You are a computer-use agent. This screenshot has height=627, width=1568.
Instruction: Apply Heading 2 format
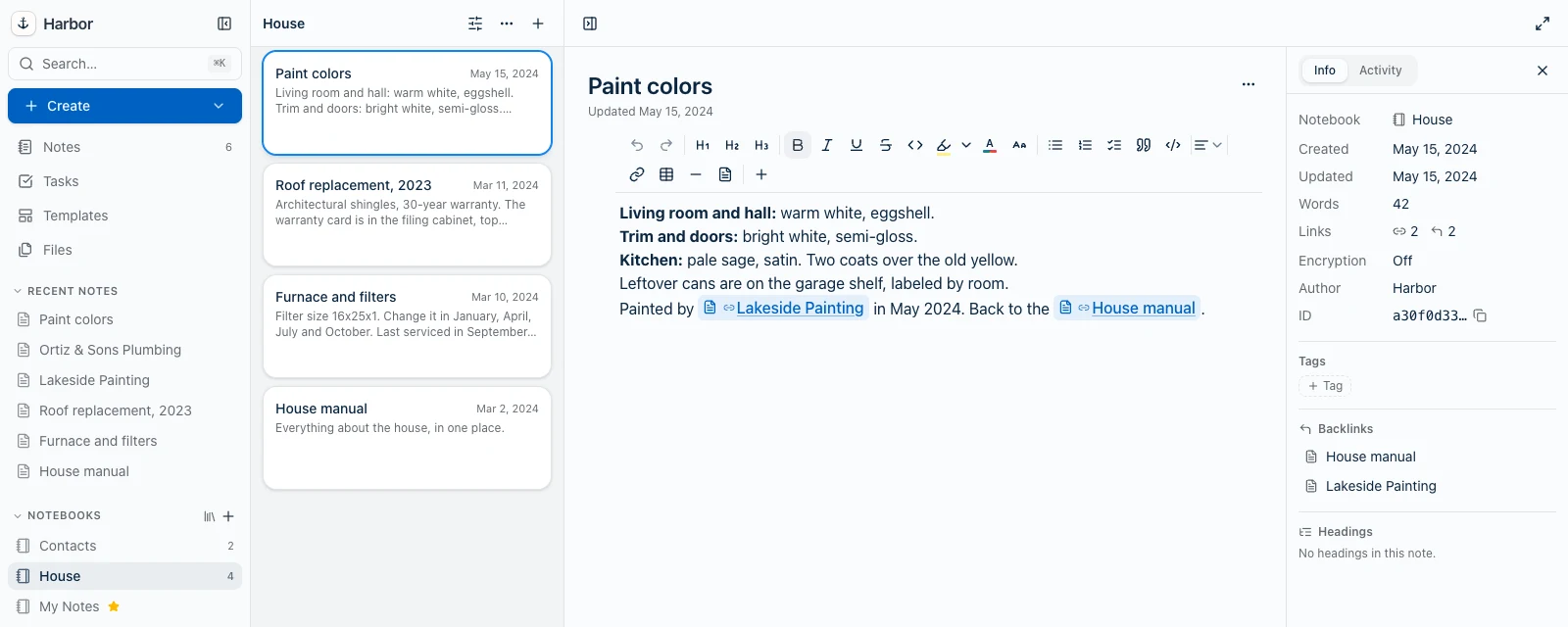(732, 145)
